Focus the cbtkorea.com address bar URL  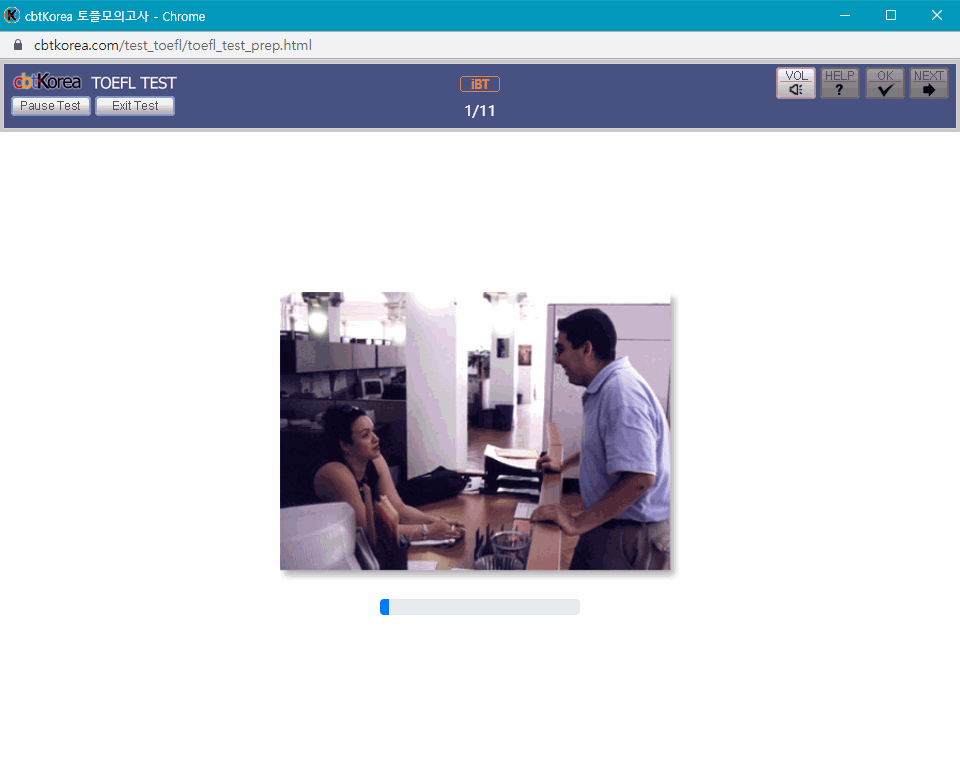click(x=173, y=45)
